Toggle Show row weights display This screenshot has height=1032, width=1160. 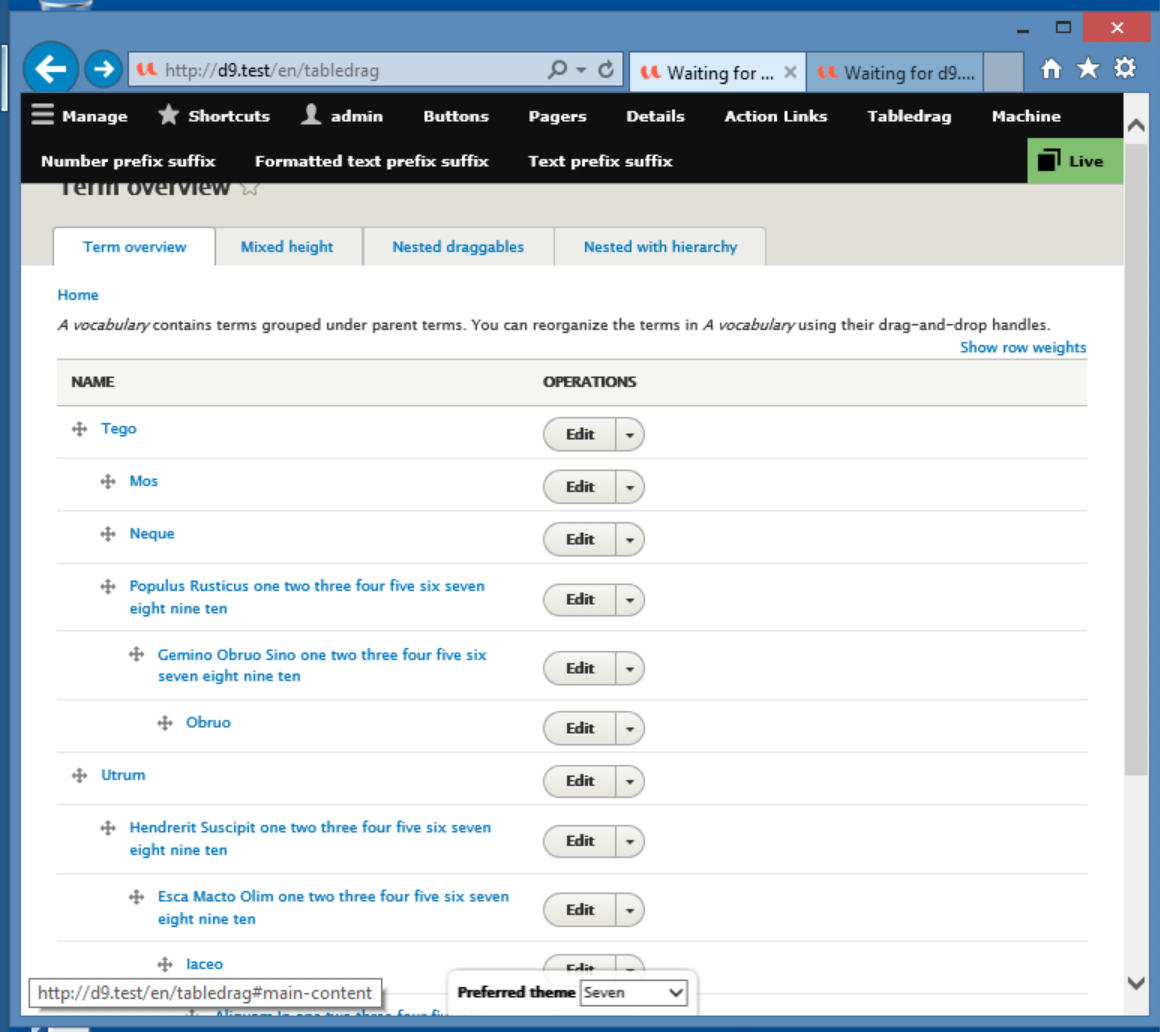click(1022, 347)
